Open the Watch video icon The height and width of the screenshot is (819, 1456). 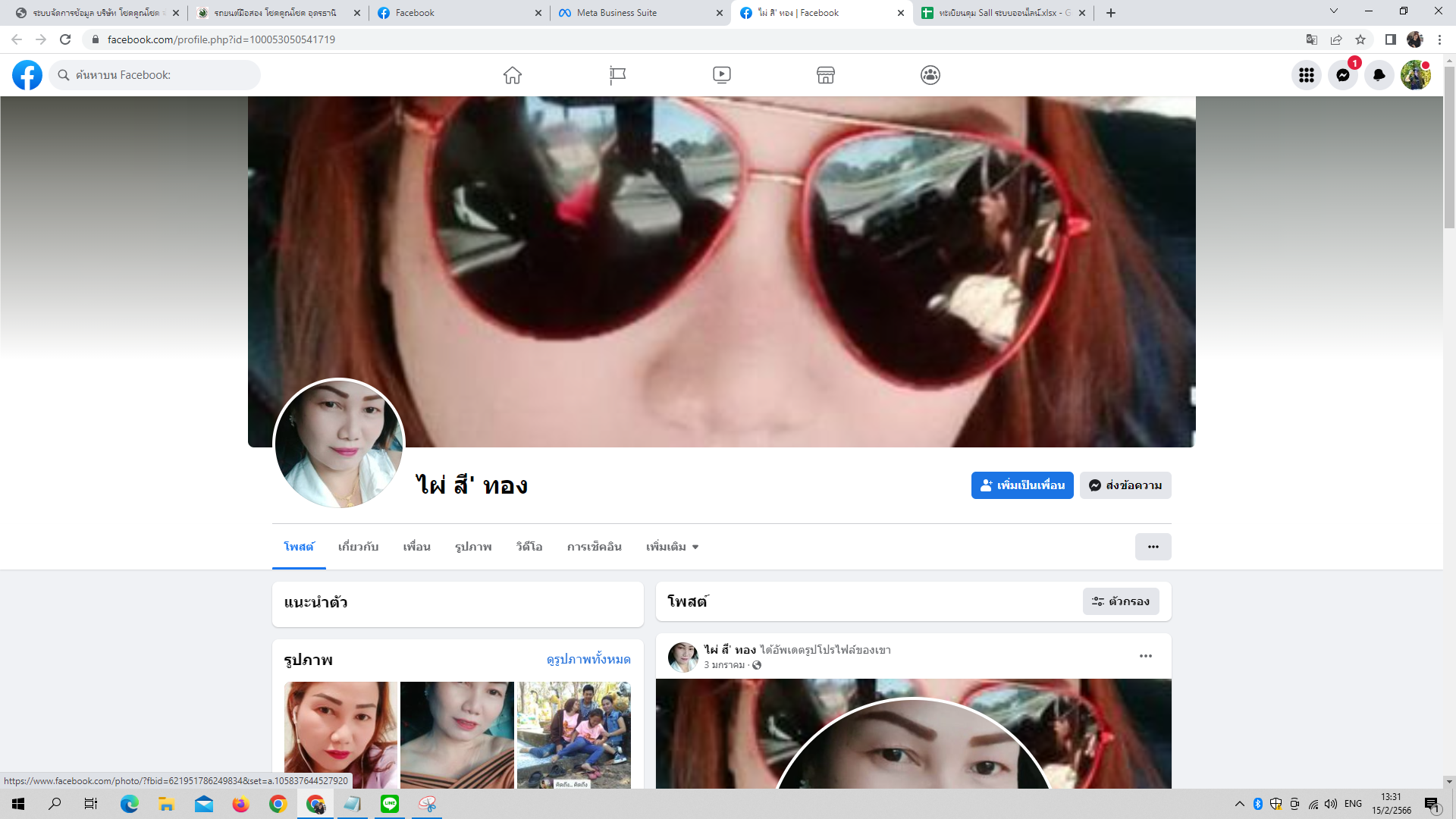click(722, 75)
